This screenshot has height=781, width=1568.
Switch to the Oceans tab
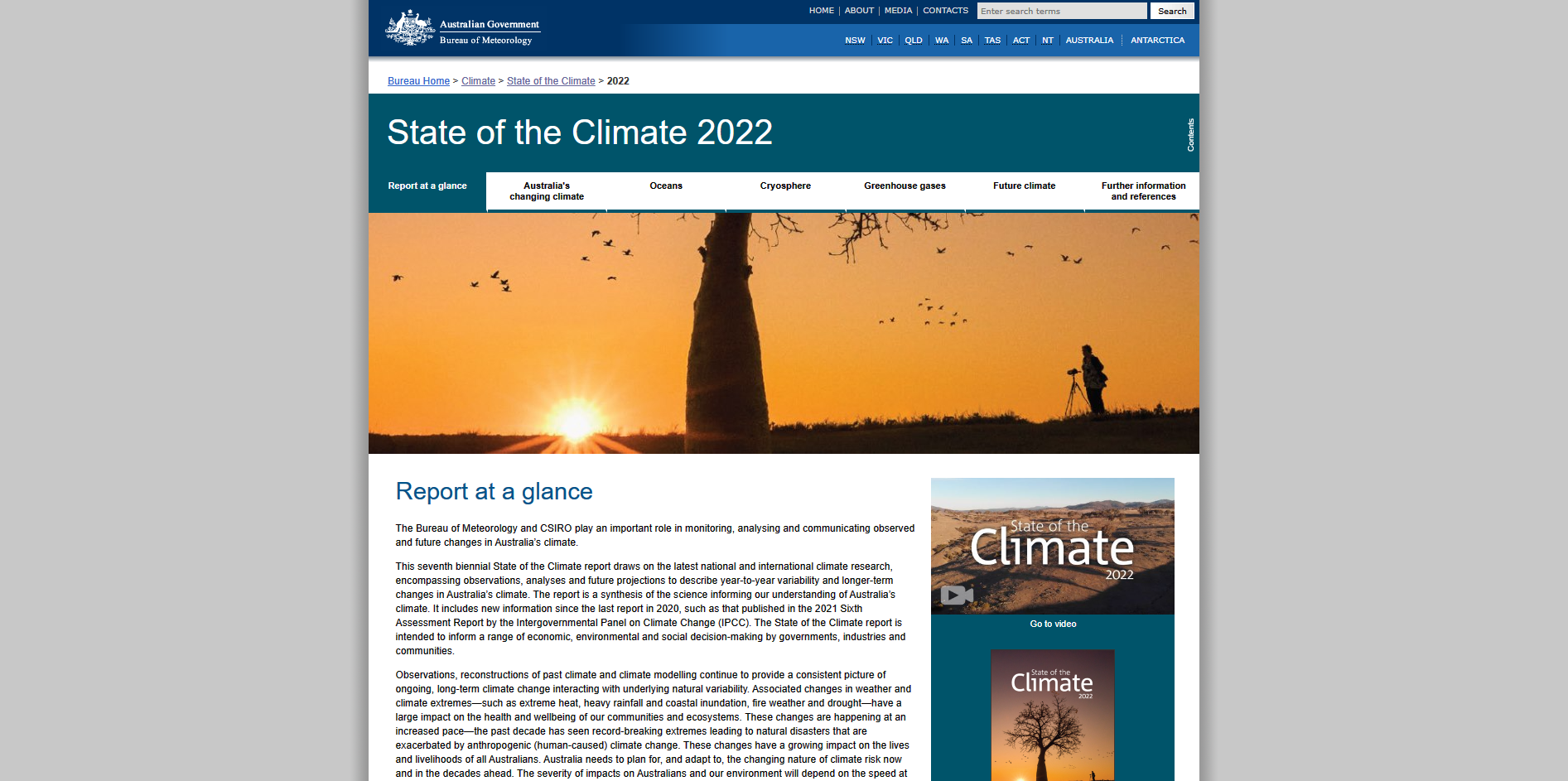coord(666,191)
